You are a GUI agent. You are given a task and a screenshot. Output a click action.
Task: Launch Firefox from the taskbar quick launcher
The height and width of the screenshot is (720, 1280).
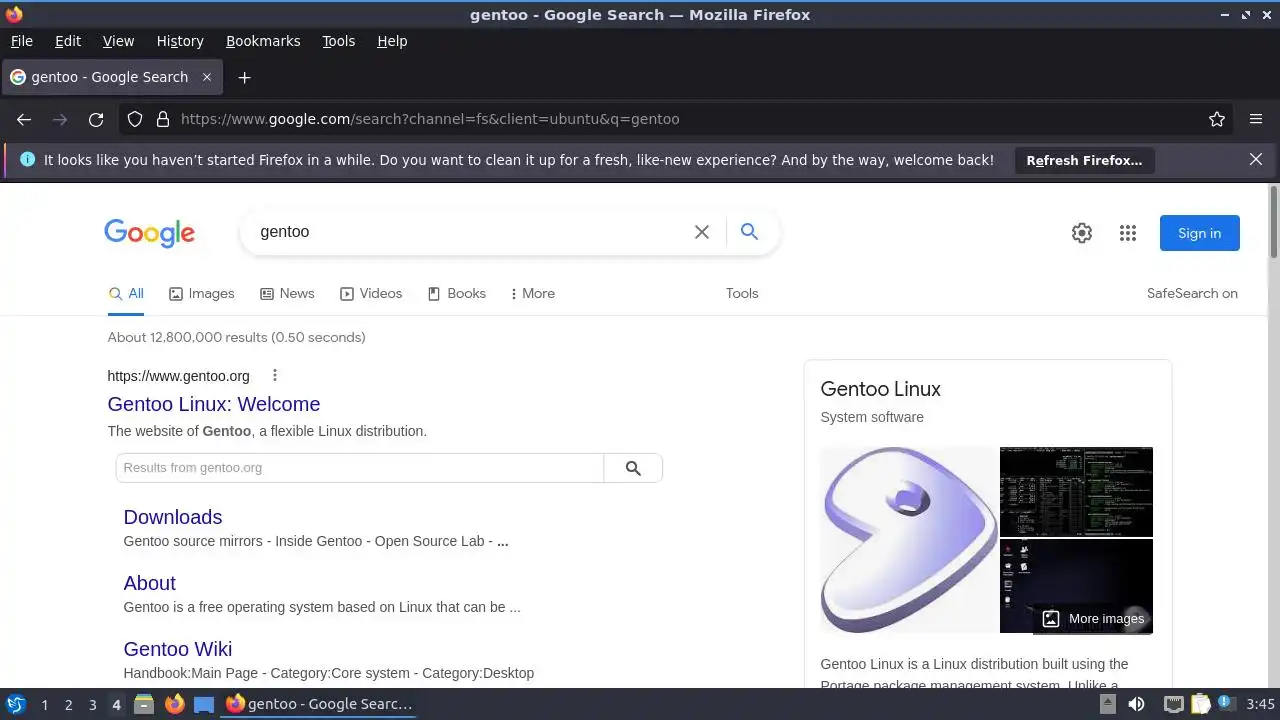coord(174,705)
